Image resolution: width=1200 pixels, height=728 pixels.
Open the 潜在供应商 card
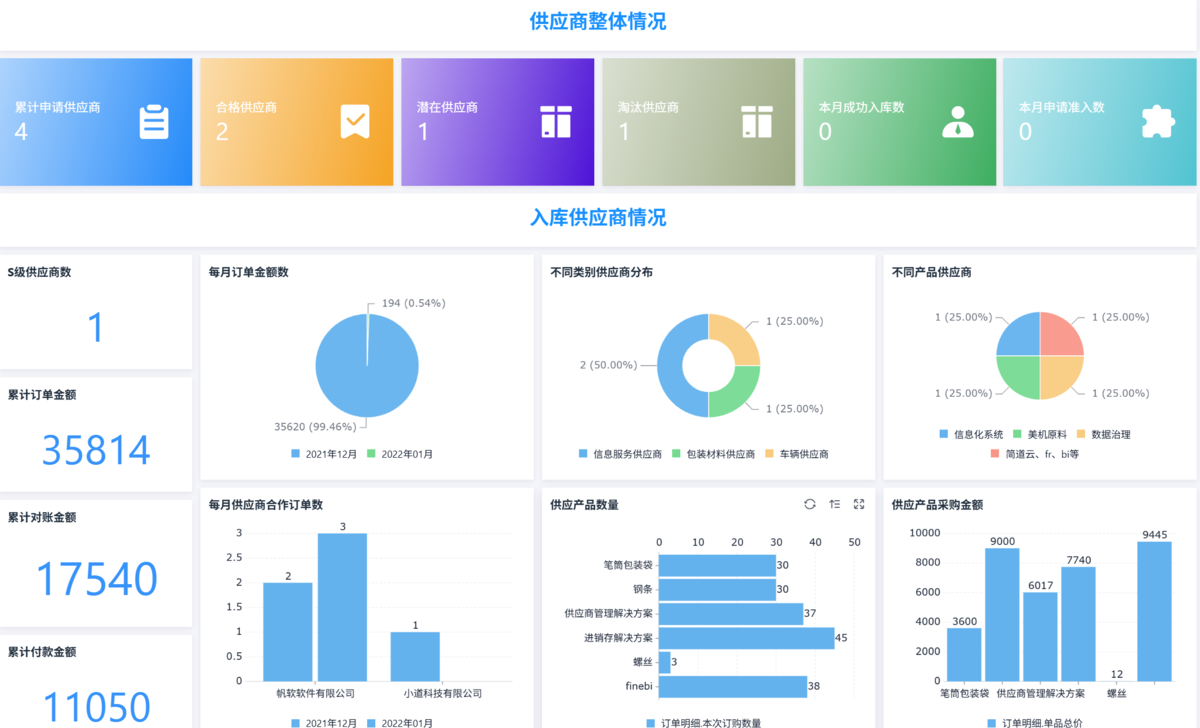(x=498, y=122)
